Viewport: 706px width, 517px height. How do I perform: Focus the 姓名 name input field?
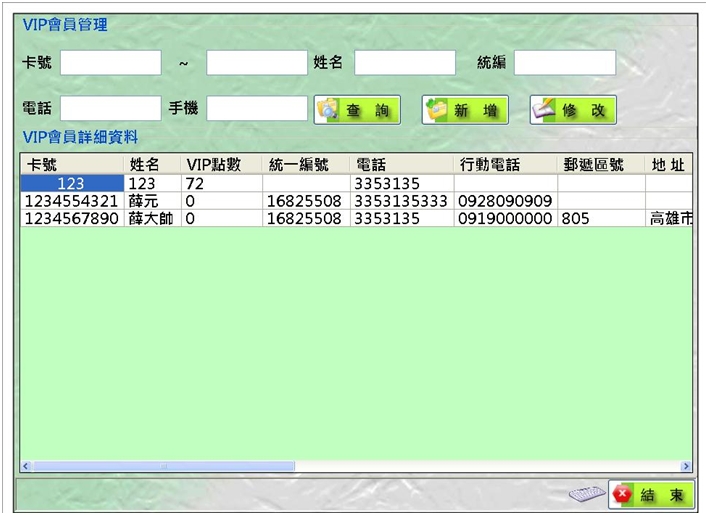(x=404, y=63)
